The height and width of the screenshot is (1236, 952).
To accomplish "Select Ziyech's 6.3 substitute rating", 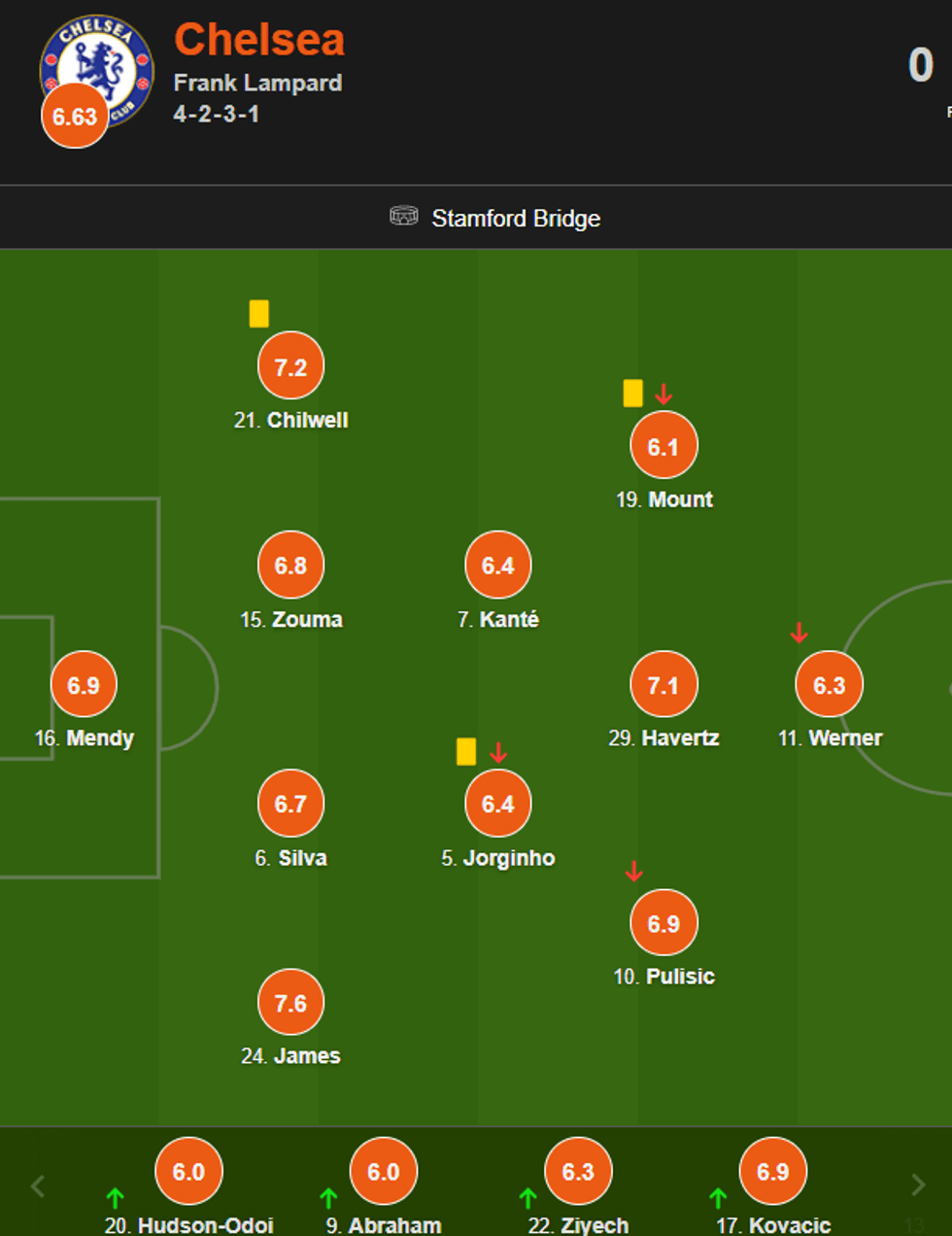I will tap(578, 1172).
